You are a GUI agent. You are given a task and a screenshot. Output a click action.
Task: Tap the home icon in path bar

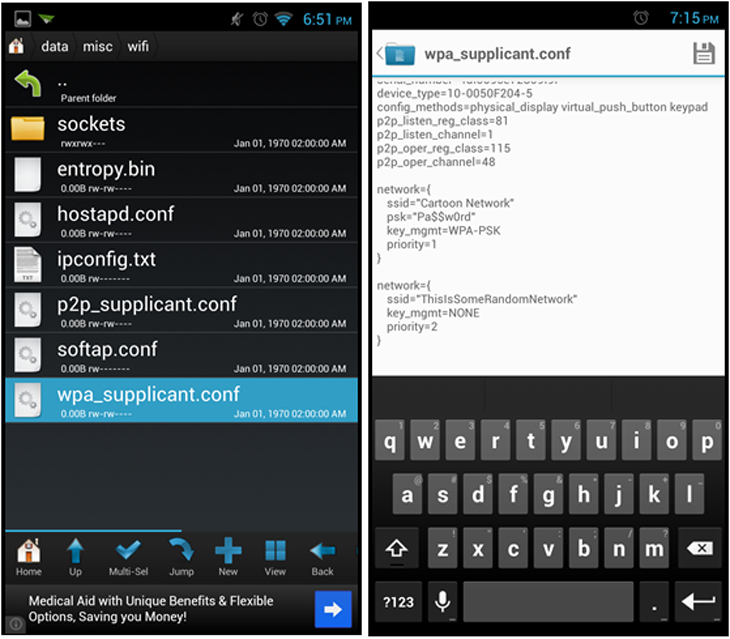tap(16, 46)
